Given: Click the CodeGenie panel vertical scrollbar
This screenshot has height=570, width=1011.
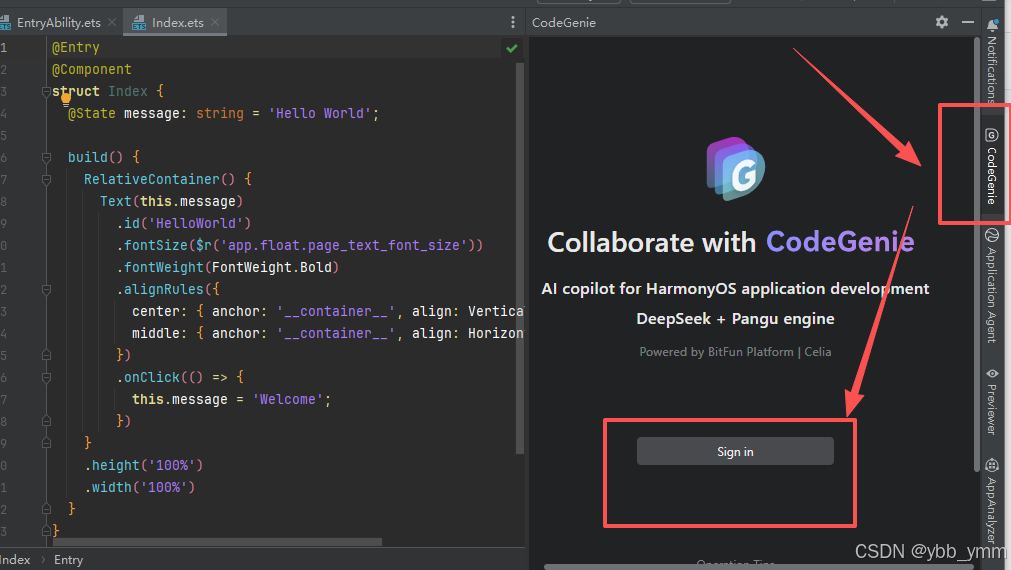Looking at the screenshot, I should [977, 255].
